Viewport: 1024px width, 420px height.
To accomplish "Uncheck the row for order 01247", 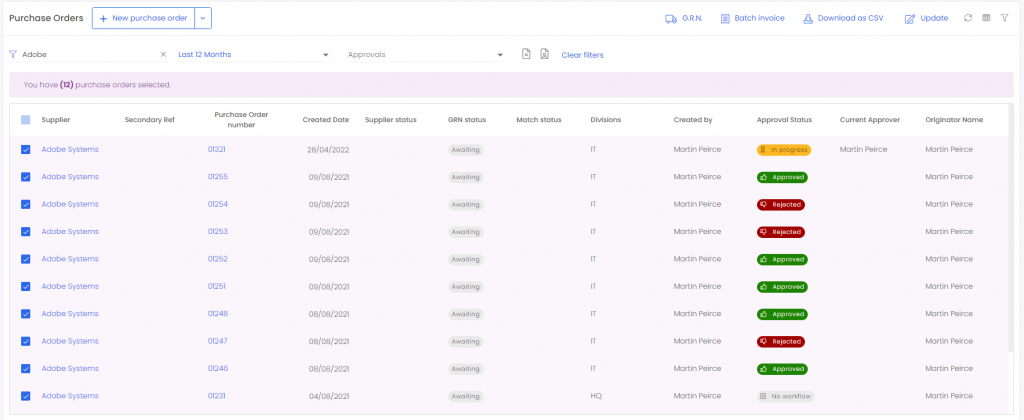I will [x=25, y=342].
